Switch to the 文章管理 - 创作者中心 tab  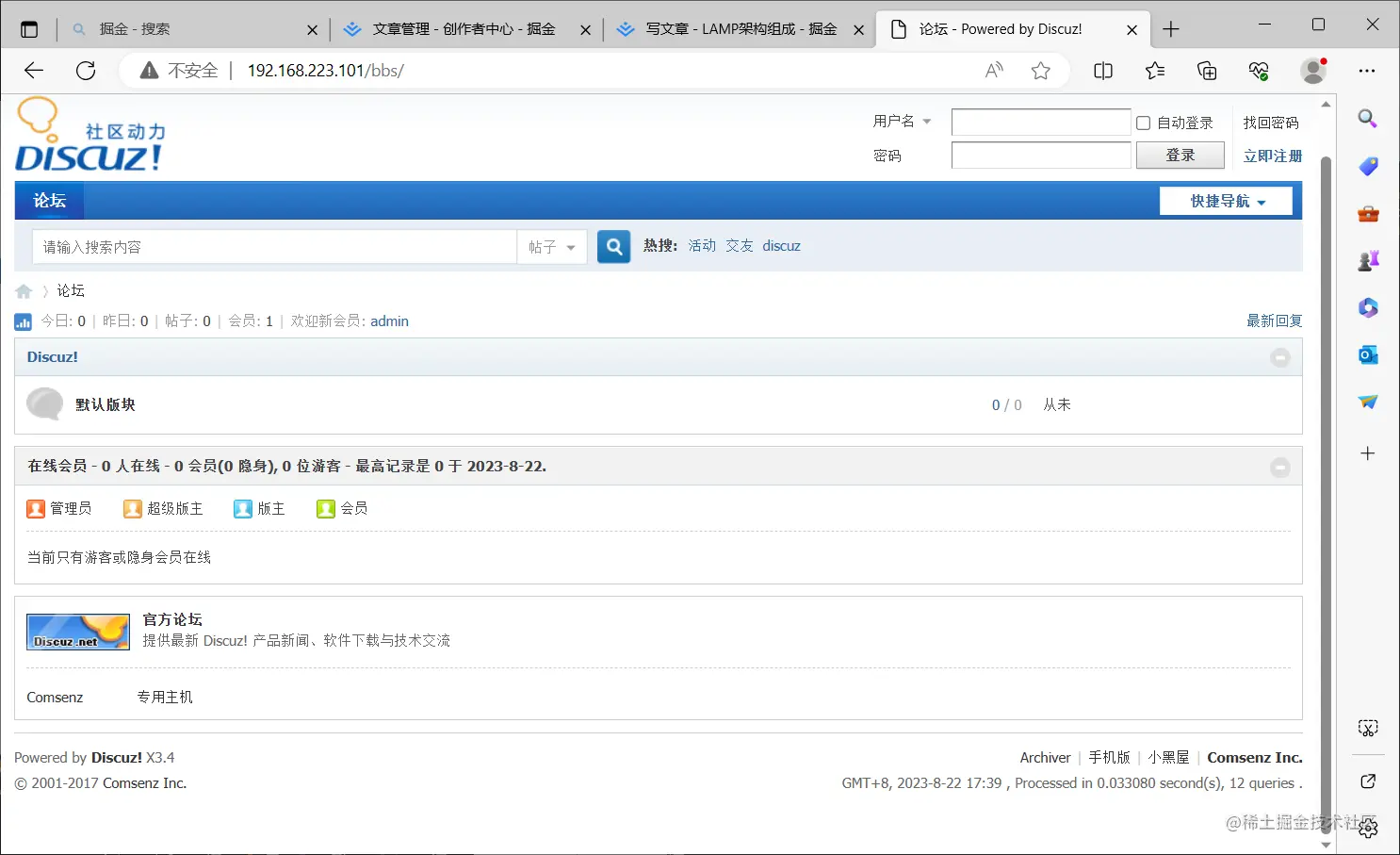(x=466, y=29)
